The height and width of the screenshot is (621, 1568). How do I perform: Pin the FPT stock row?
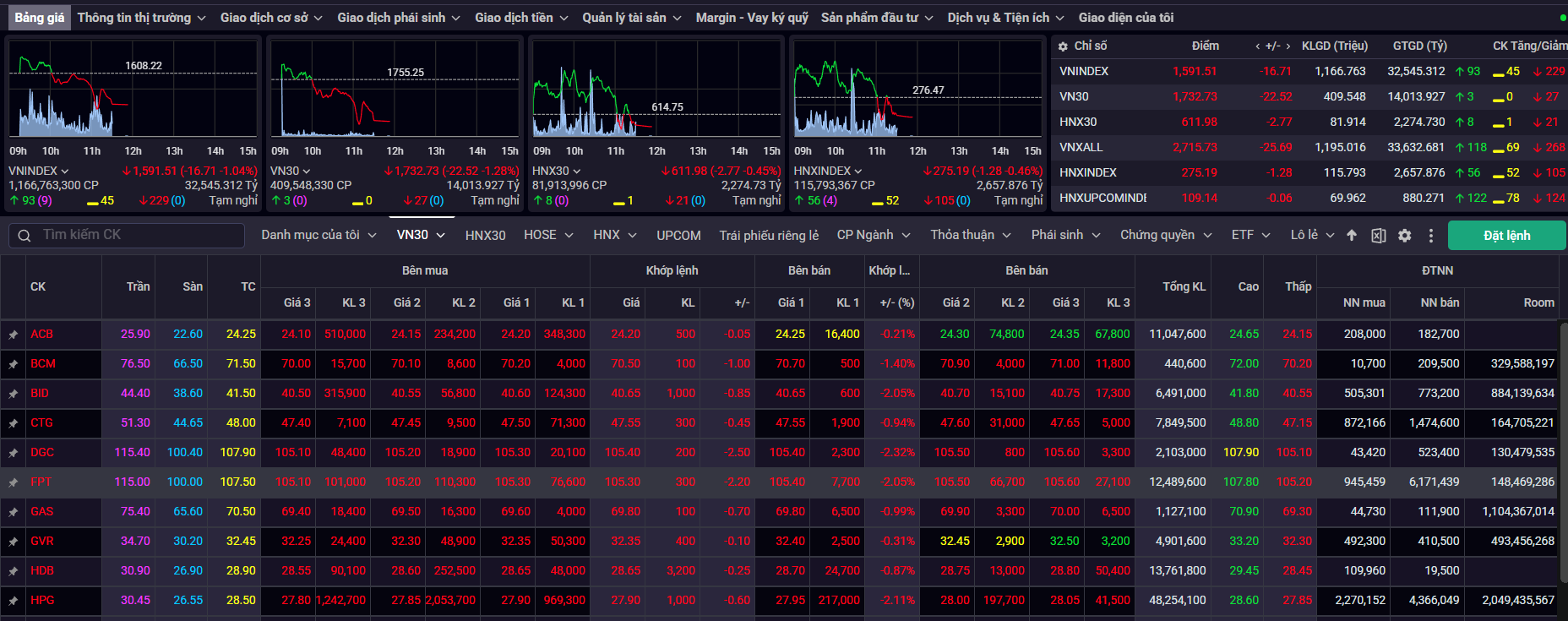click(x=13, y=482)
